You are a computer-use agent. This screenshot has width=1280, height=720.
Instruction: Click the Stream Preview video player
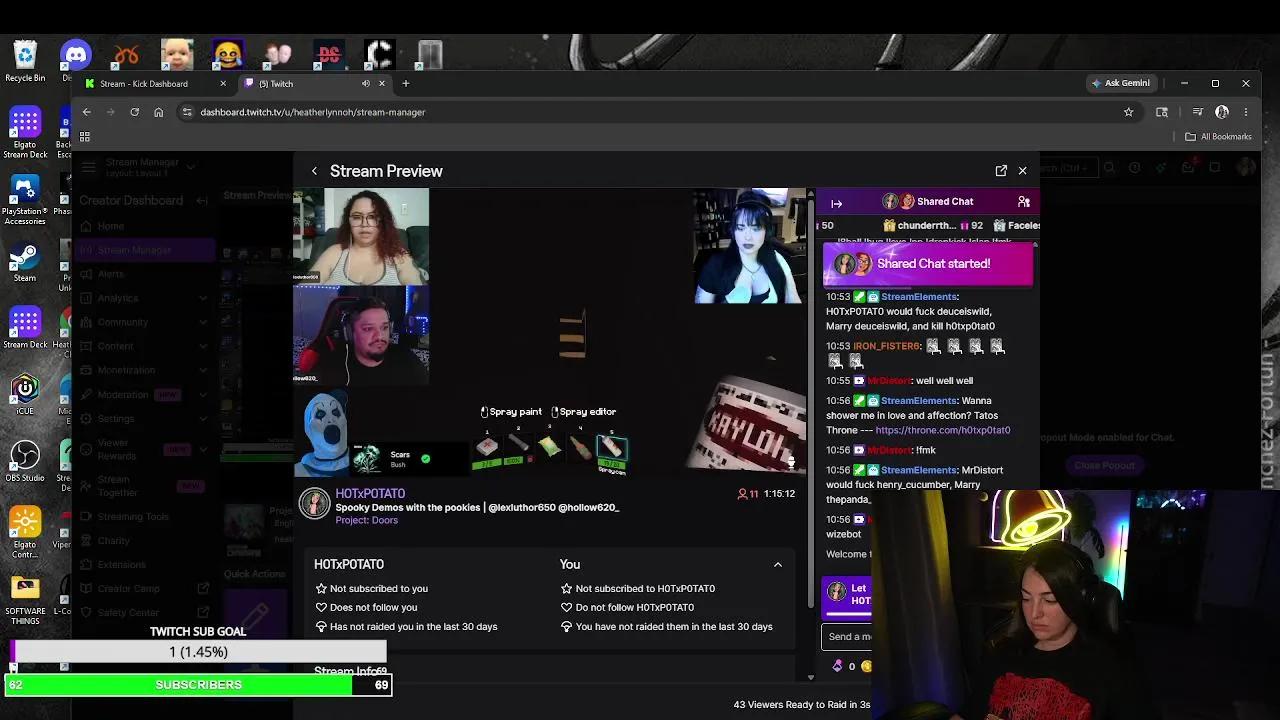(x=551, y=333)
